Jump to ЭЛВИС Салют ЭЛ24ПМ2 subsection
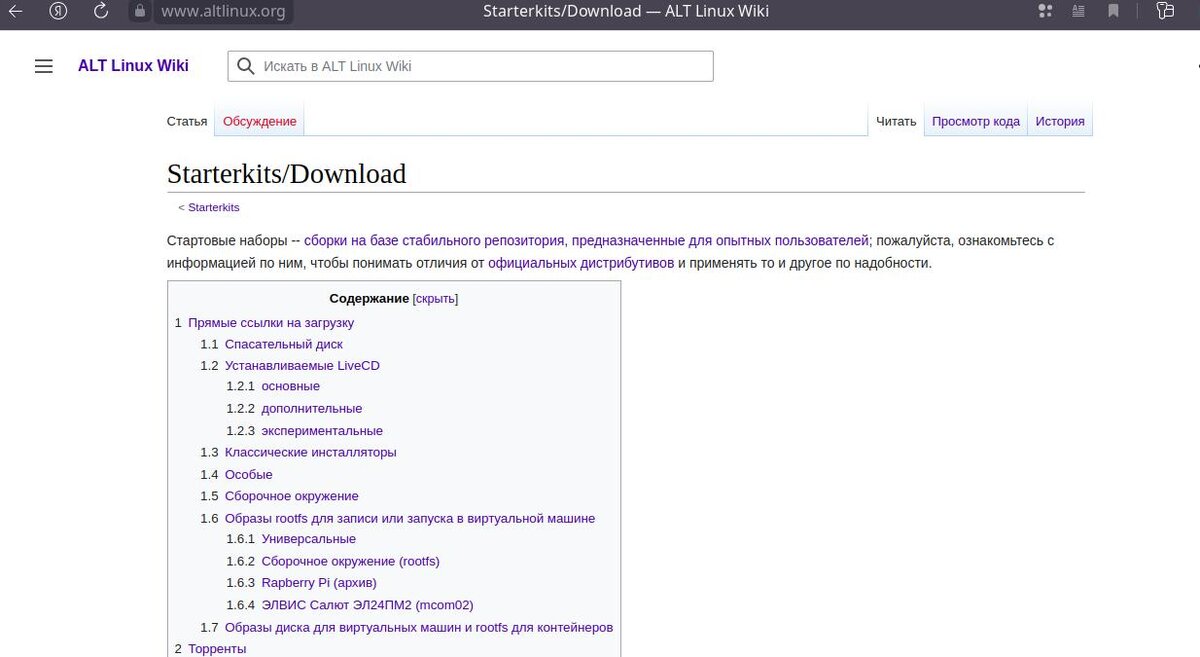The height and width of the screenshot is (657, 1200). point(368,605)
